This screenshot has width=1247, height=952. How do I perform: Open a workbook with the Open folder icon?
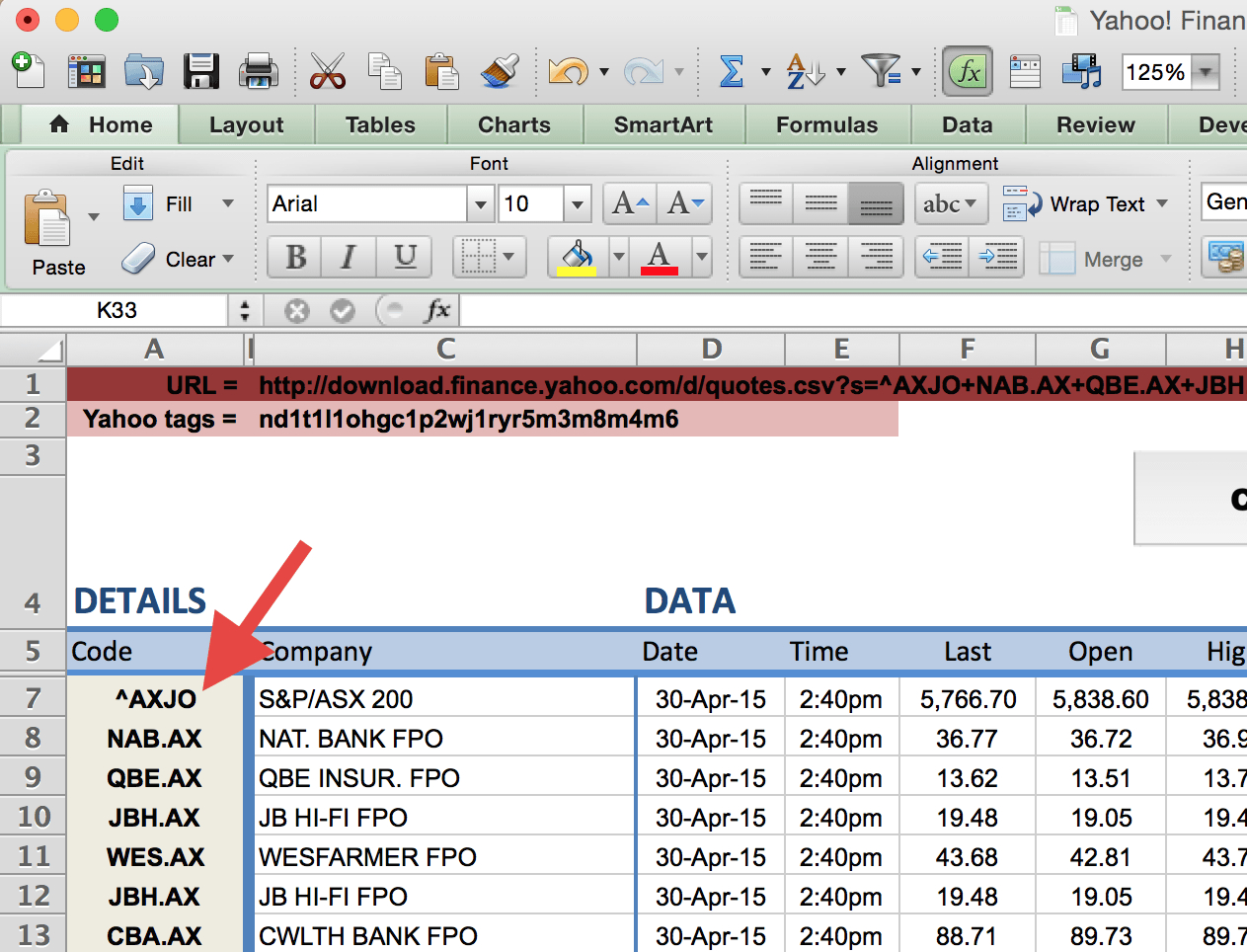pos(144,71)
